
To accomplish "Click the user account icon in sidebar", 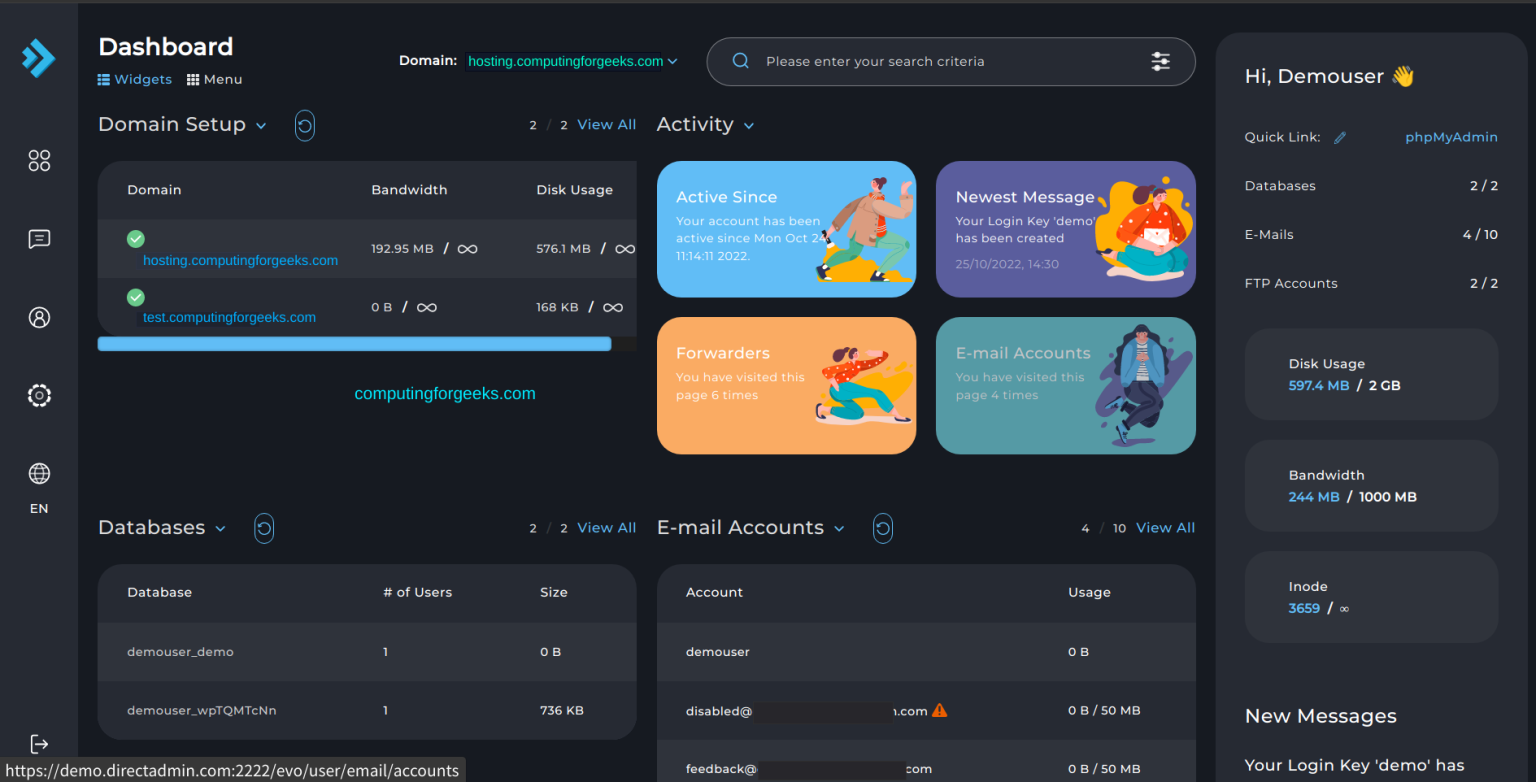I will (x=39, y=317).
